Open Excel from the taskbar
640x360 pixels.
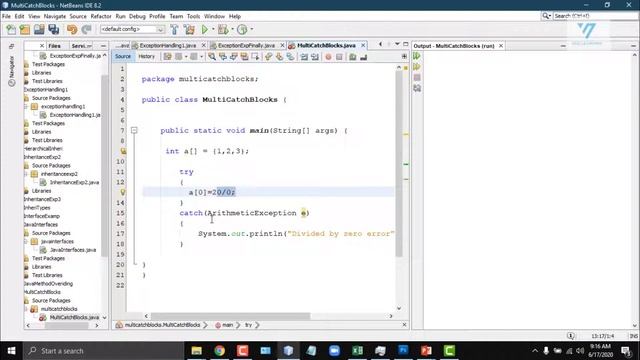pyautogui.click(x=358, y=351)
